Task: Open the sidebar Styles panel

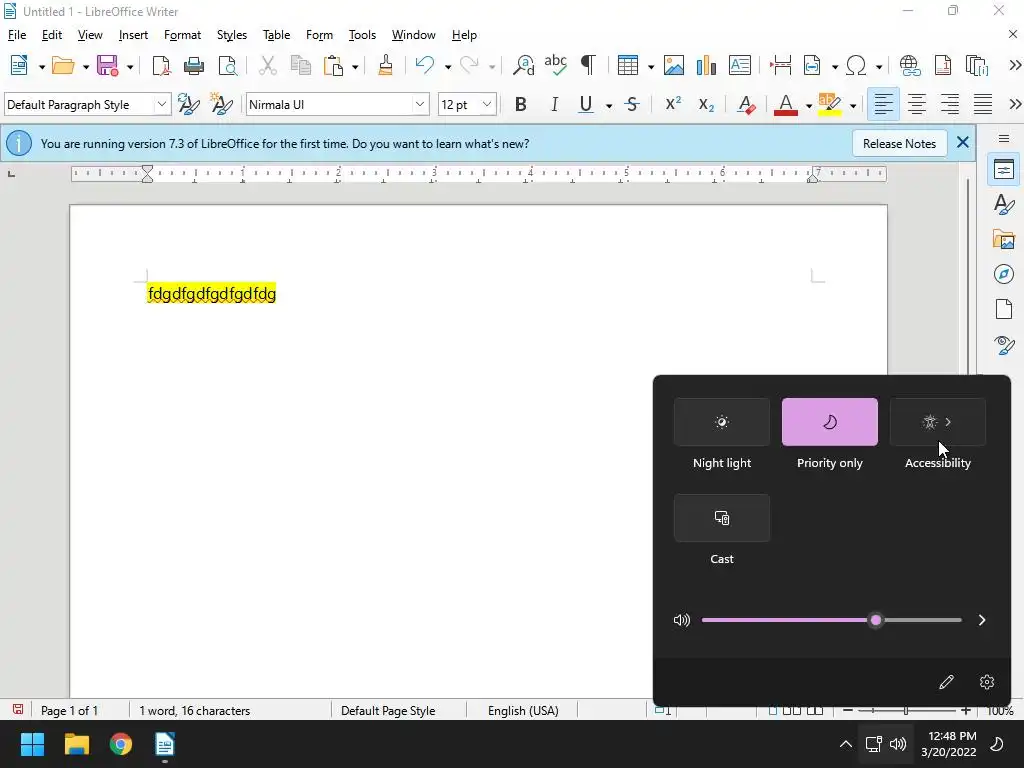Action: click(x=1004, y=204)
